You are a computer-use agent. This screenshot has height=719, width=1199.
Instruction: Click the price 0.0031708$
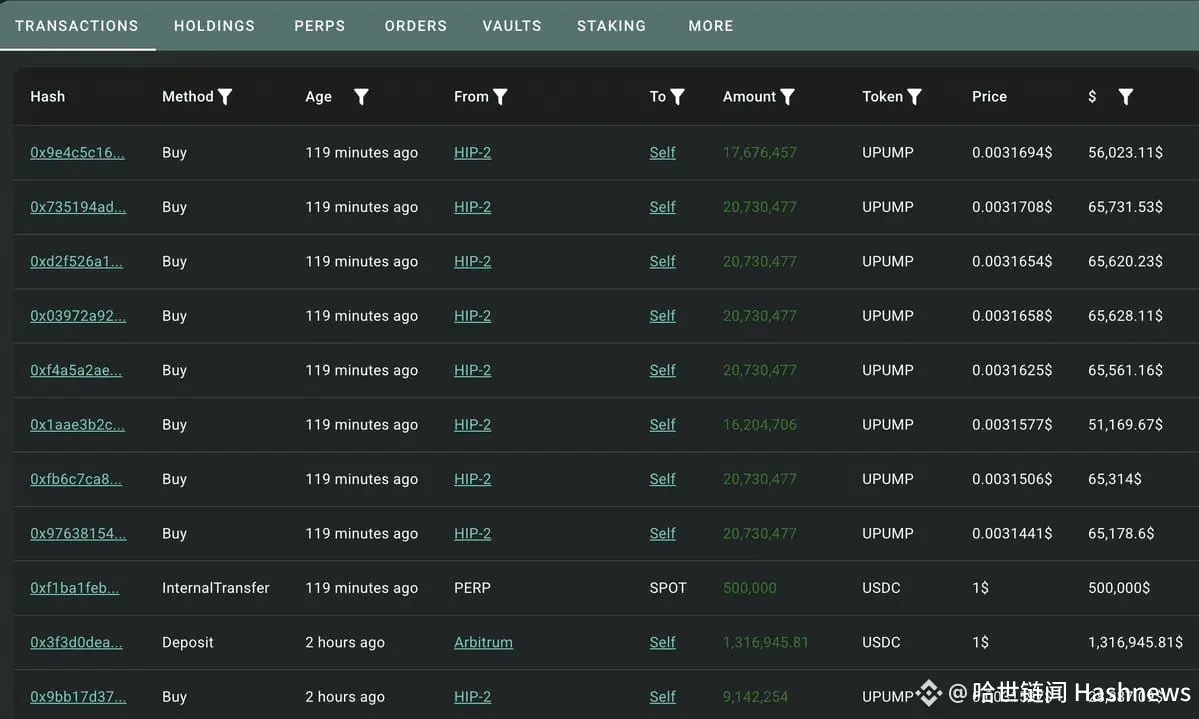(1012, 207)
